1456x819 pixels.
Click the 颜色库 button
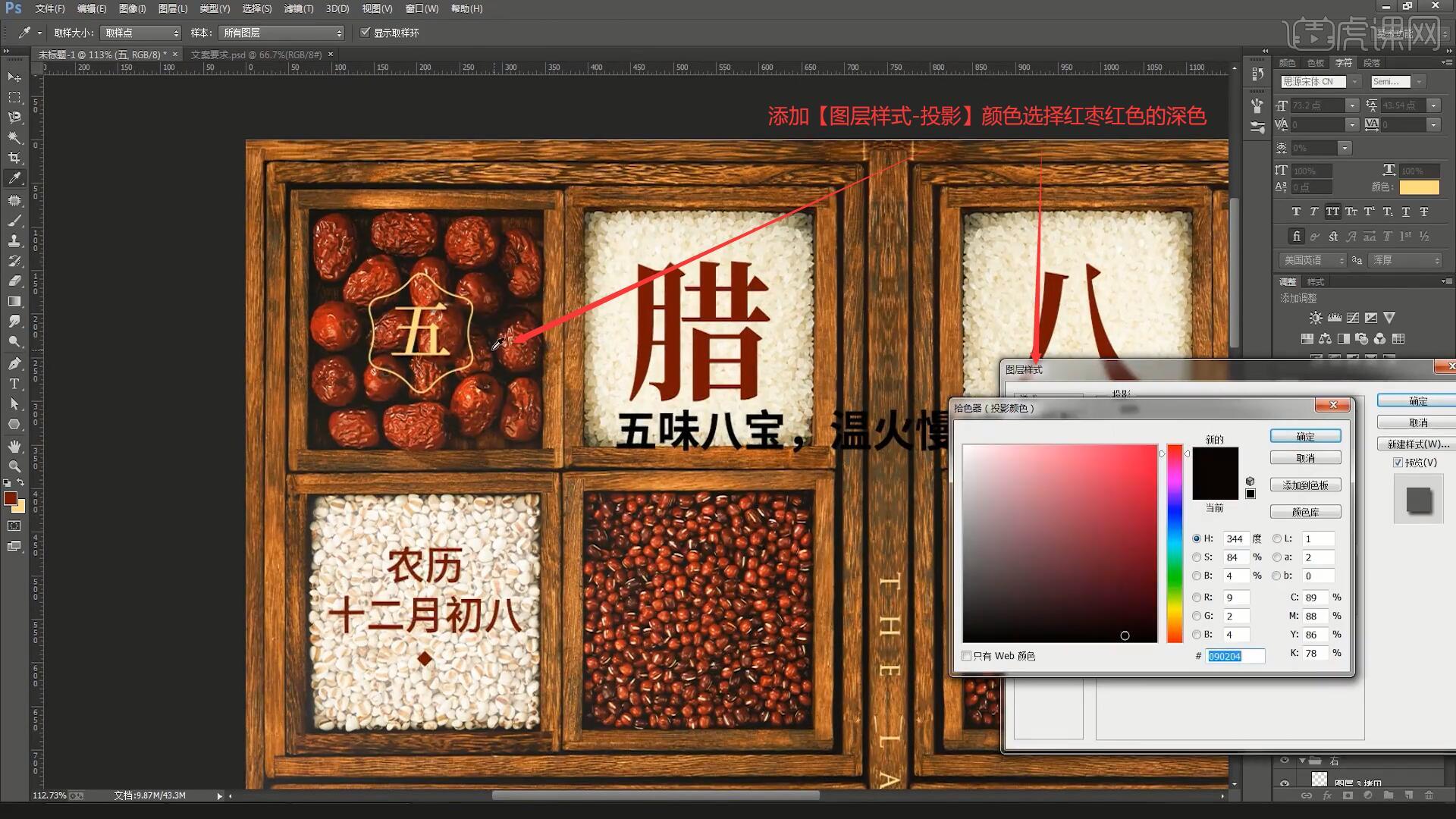pyautogui.click(x=1305, y=512)
